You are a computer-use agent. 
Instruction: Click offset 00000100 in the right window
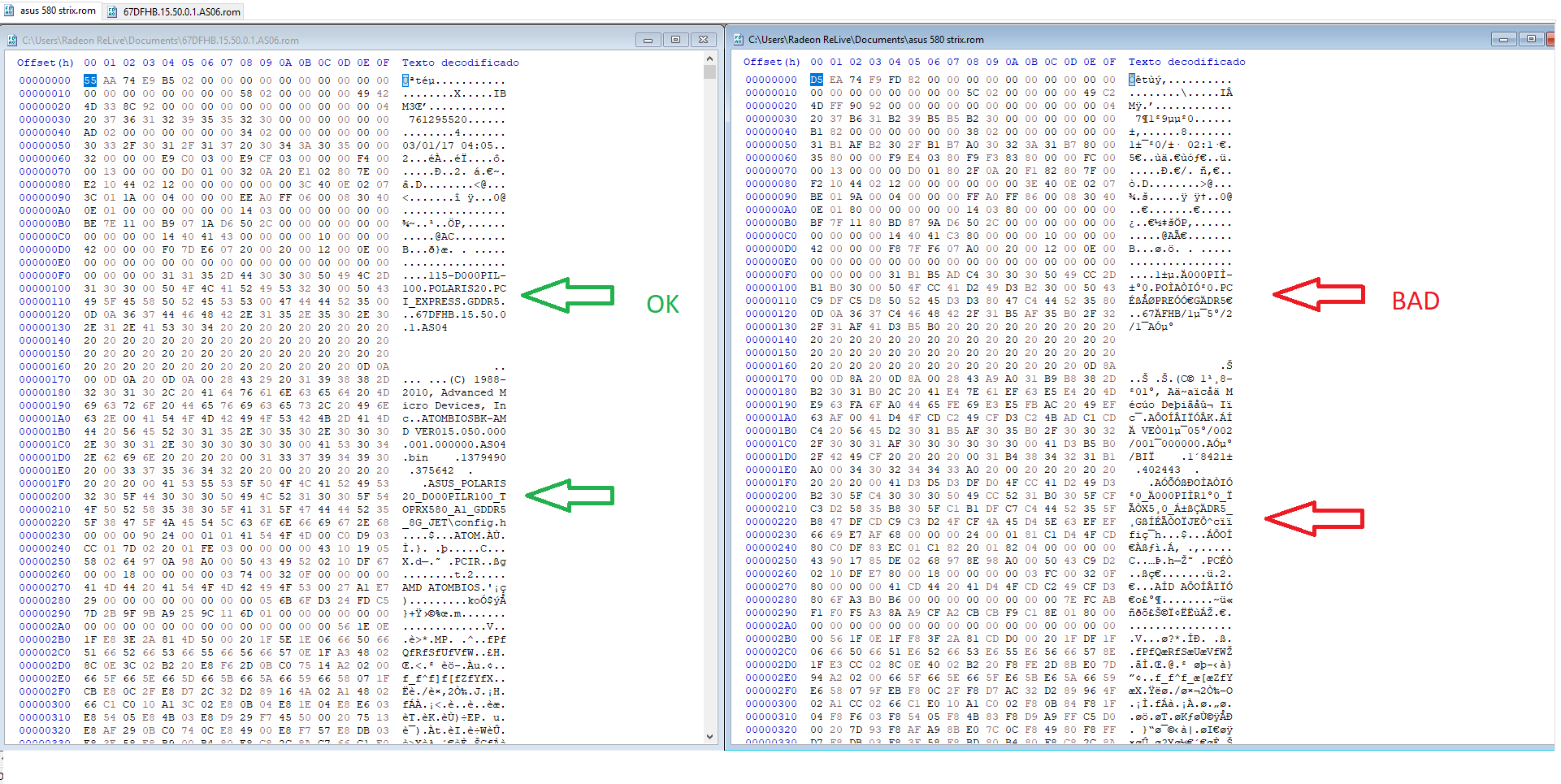(771, 288)
